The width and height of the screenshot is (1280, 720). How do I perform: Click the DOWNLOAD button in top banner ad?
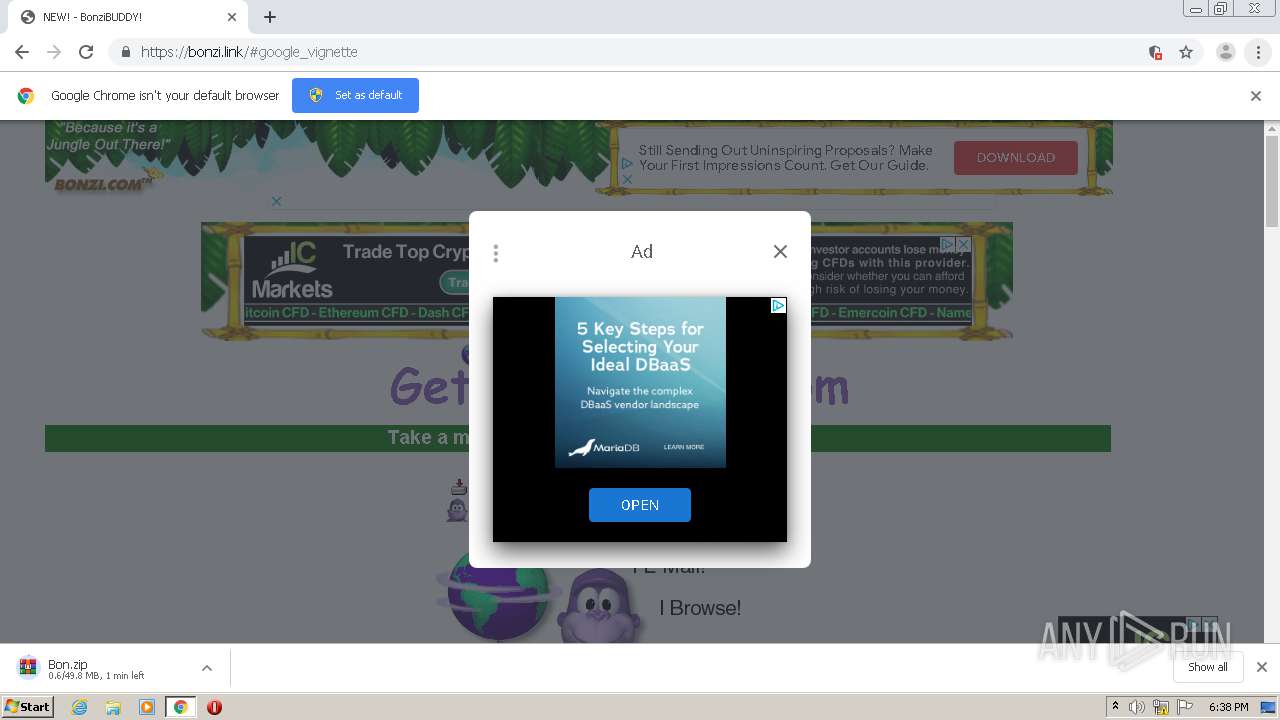[x=1016, y=158]
